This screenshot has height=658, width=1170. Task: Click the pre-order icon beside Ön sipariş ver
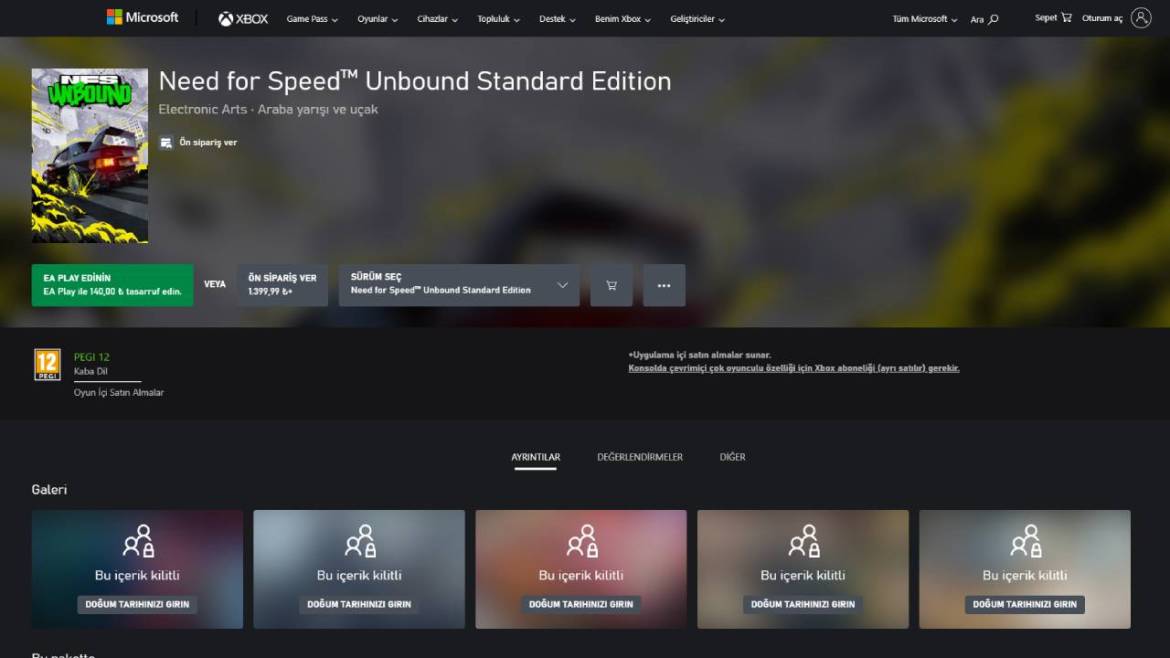[x=166, y=142]
